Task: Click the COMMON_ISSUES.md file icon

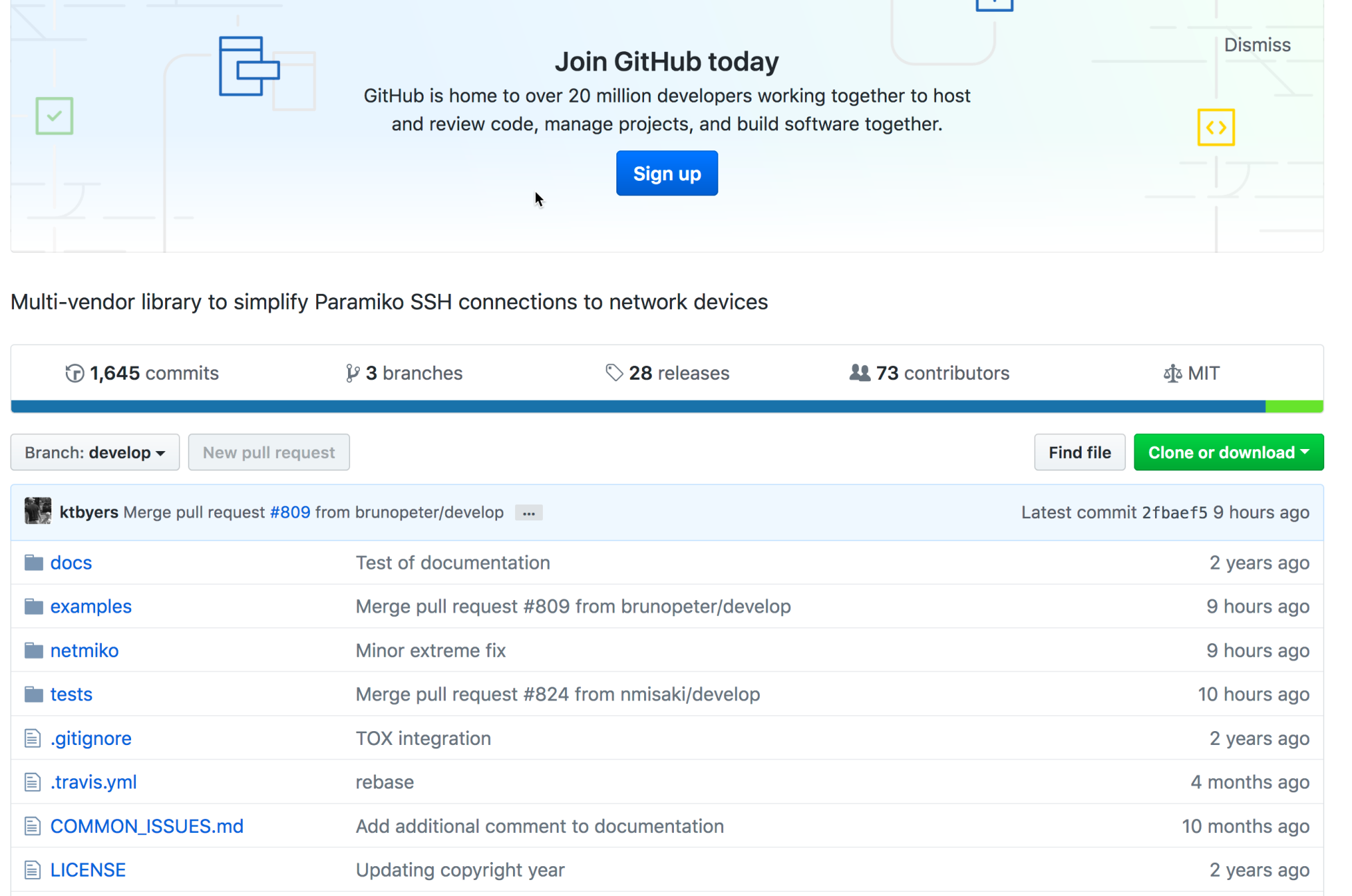Action: (x=33, y=826)
